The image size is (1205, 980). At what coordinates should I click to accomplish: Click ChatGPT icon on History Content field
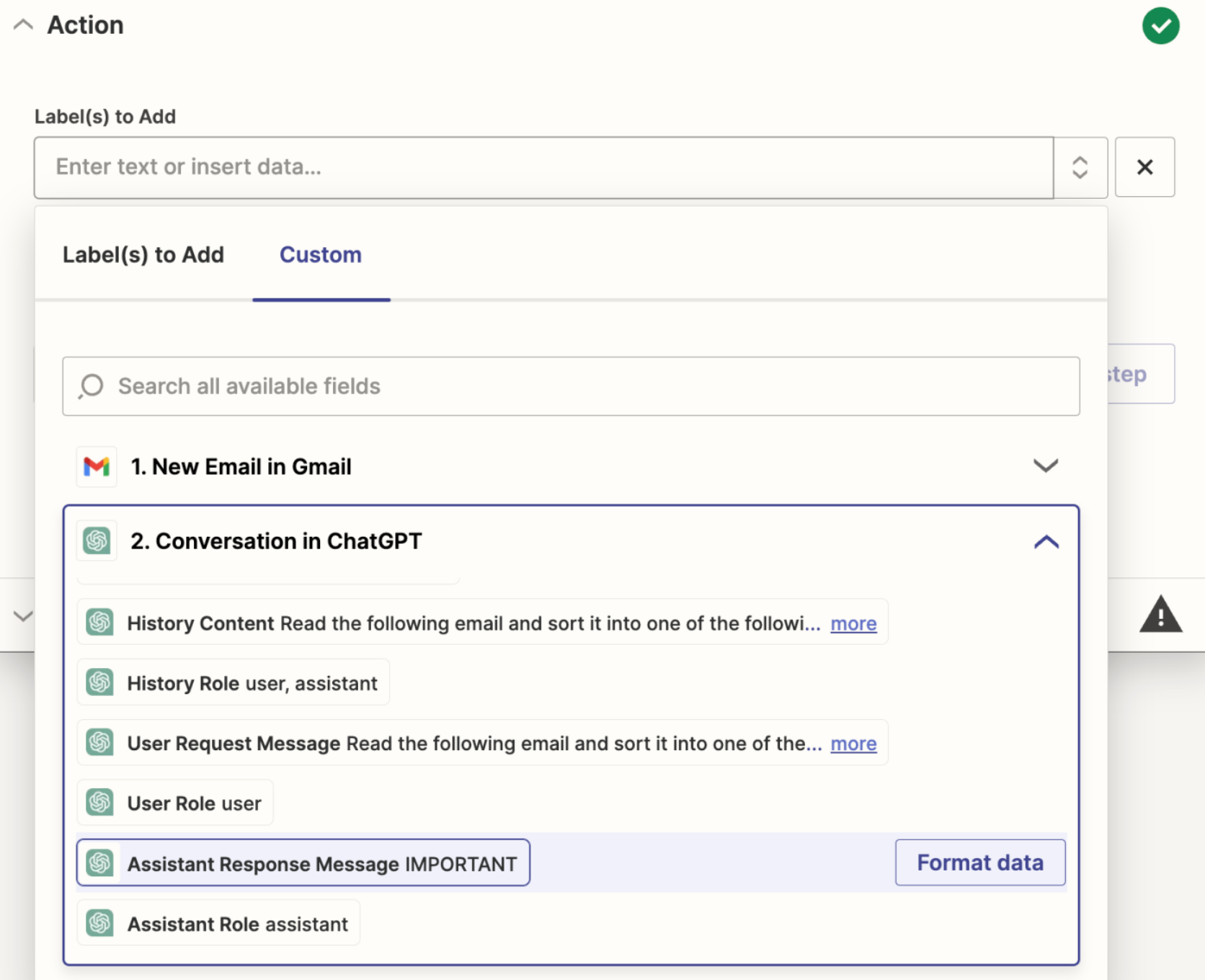point(100,623)
